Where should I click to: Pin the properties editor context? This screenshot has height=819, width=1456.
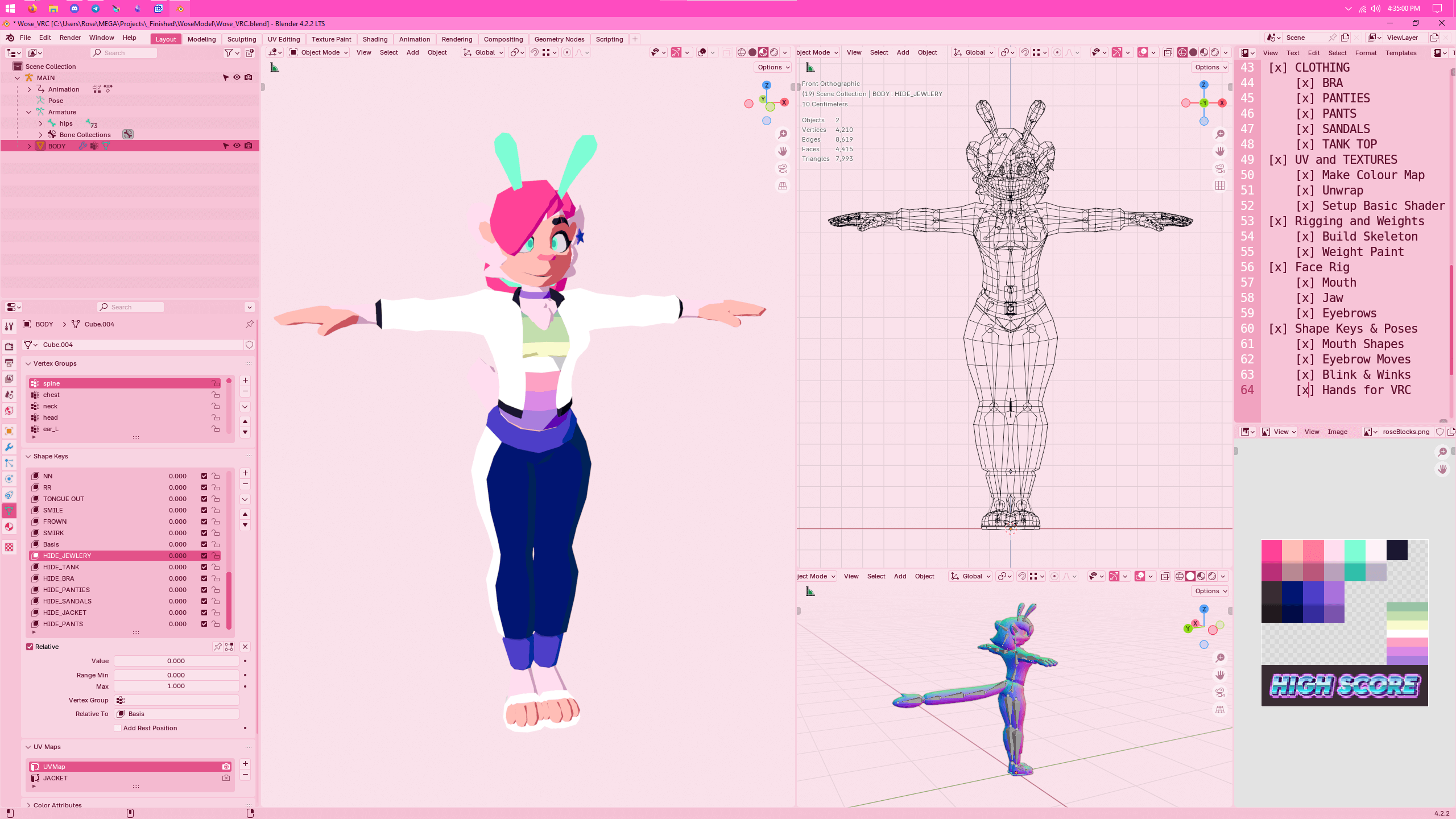coord(249,324)
